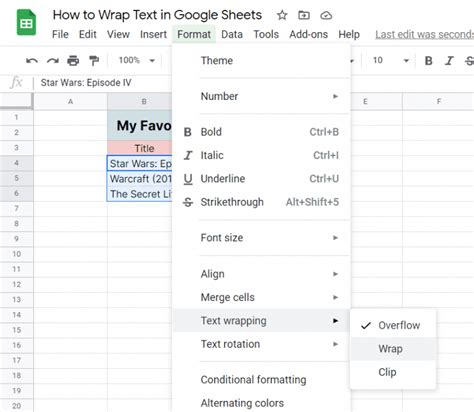Select column E header
Image resolution: width=474 pixels, height=412 pixels.
[376, 101]
